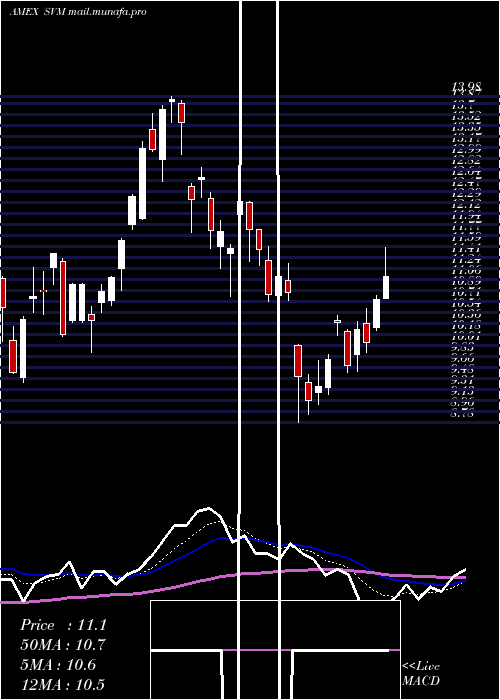Click the 12.12 price axis label

[466, 205]
